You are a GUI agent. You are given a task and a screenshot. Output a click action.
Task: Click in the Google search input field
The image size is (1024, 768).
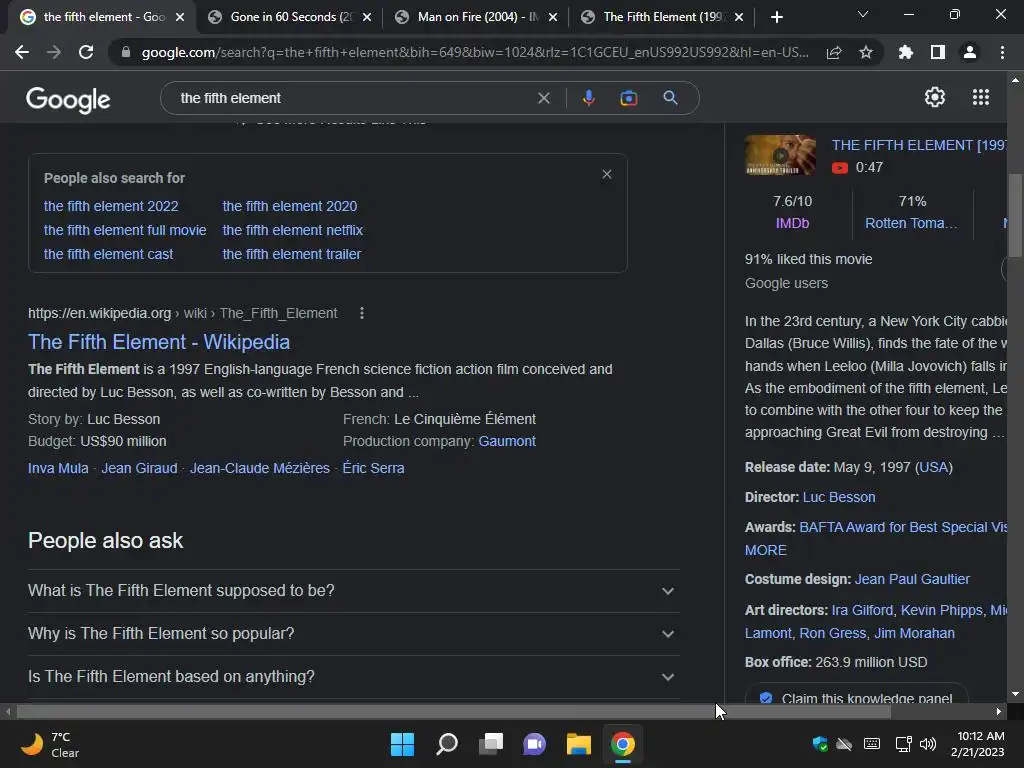click(x=353, y=98)
